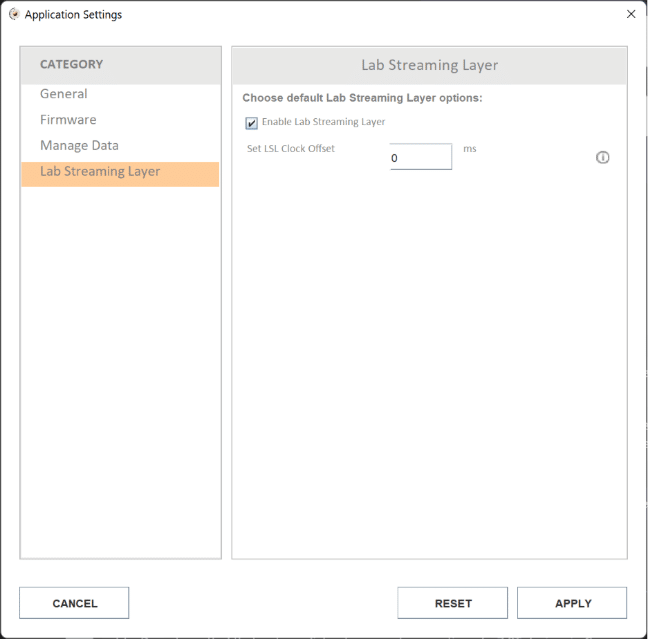Image resolution: width=648 pixels, height=639 pixels.
Task: Focus the LSL Clock Offset input field
Action: click(420, 157)
